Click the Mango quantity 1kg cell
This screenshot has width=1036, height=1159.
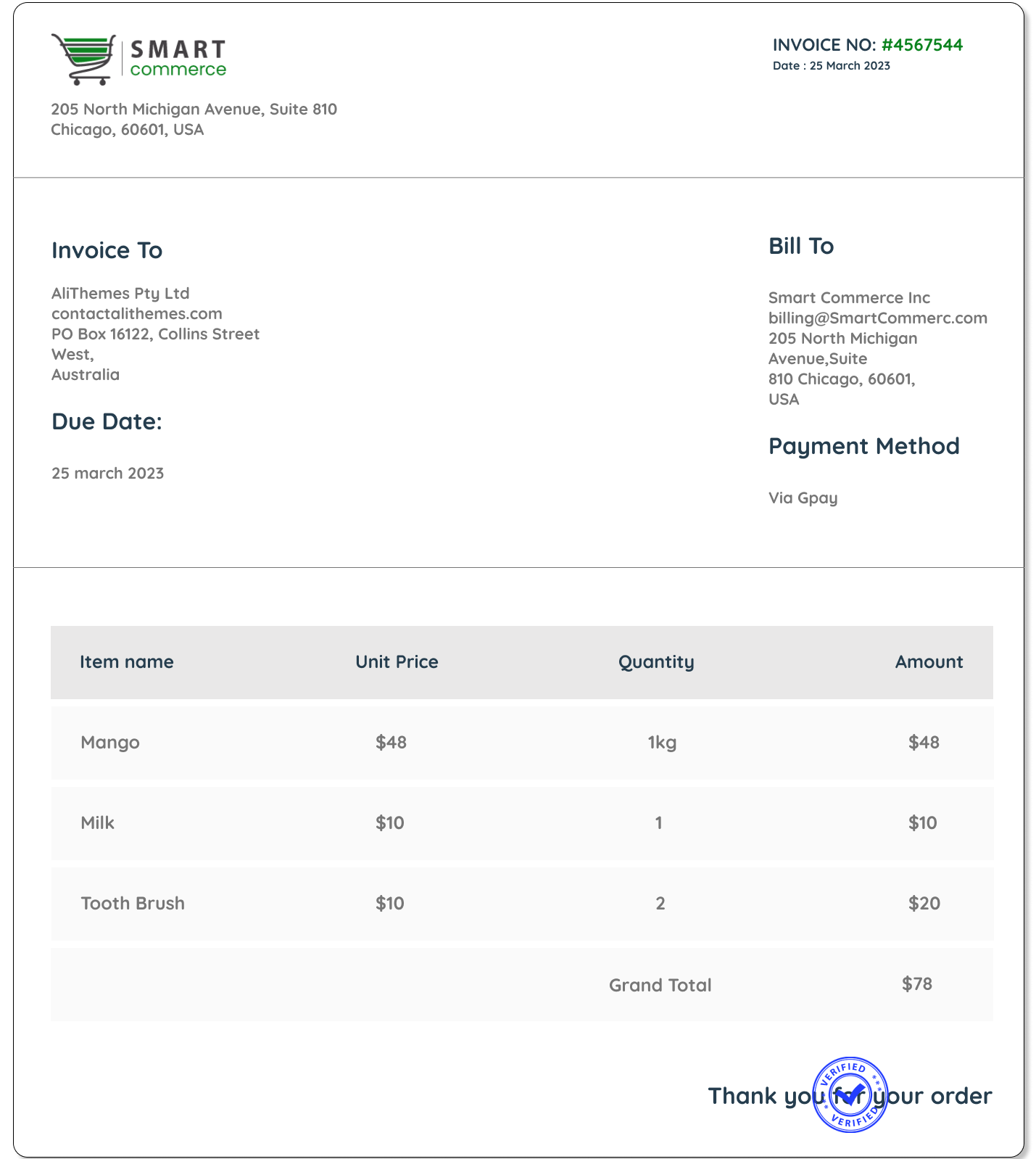coord(662,742)
